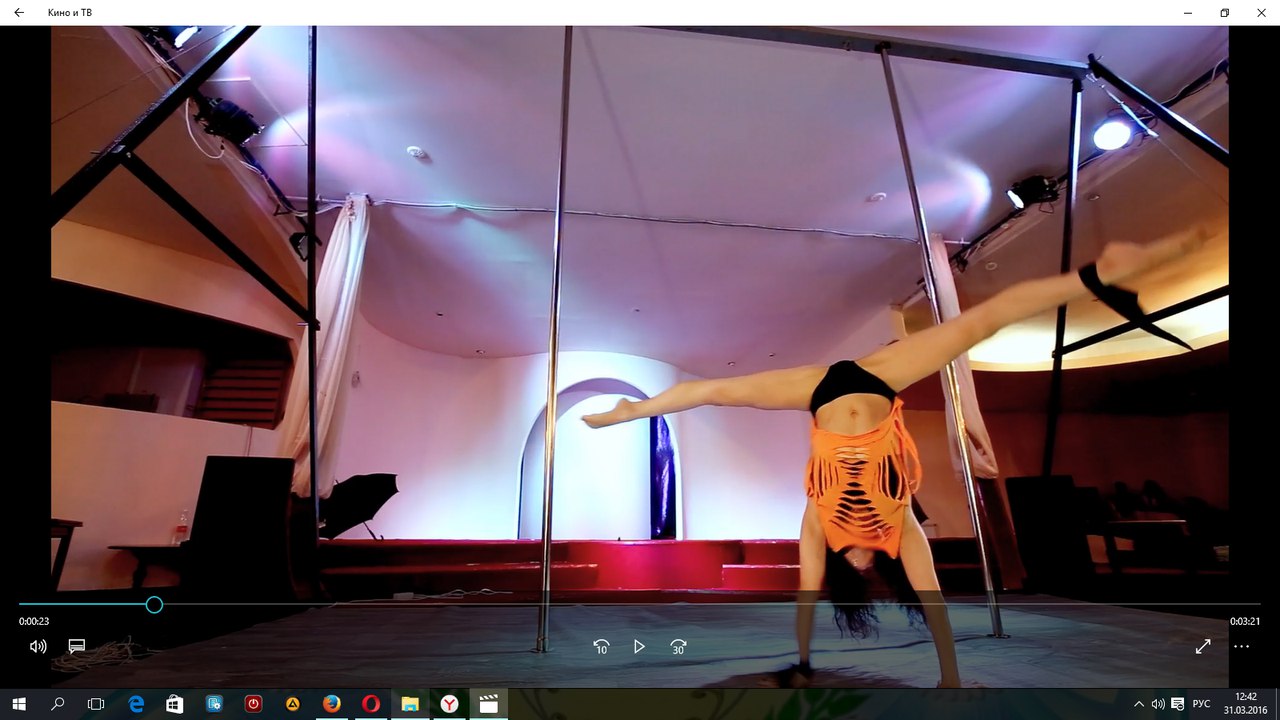Open the blue settings-page app on taskbar
This screenshot has height=720, width=1280.
pyautogui.click(x=214, y=704)
